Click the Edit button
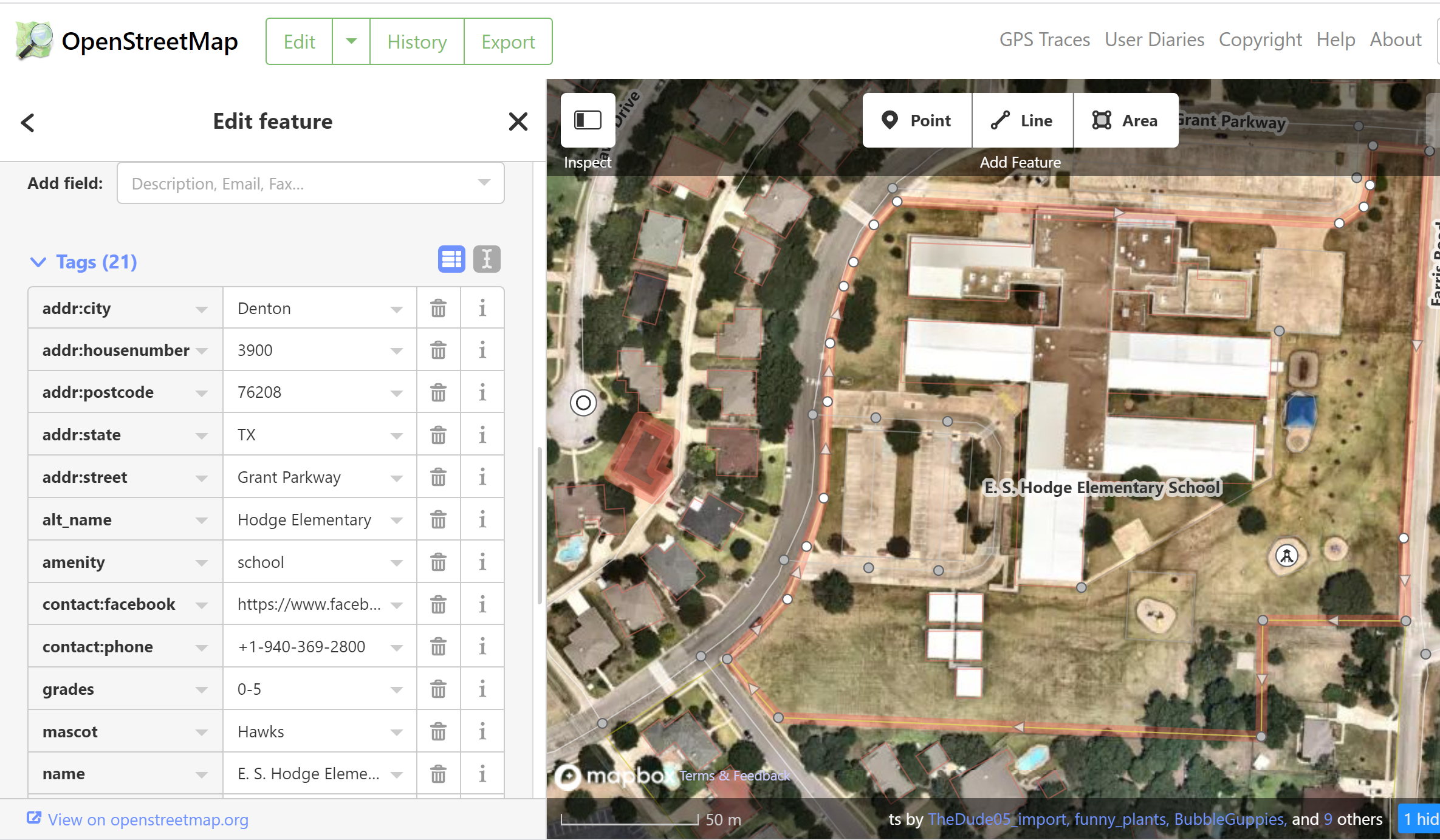 [x=300, y=41]
